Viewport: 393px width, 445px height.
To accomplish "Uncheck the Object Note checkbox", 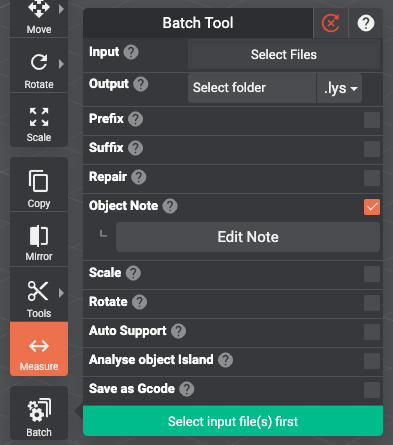I will [372, 207].
